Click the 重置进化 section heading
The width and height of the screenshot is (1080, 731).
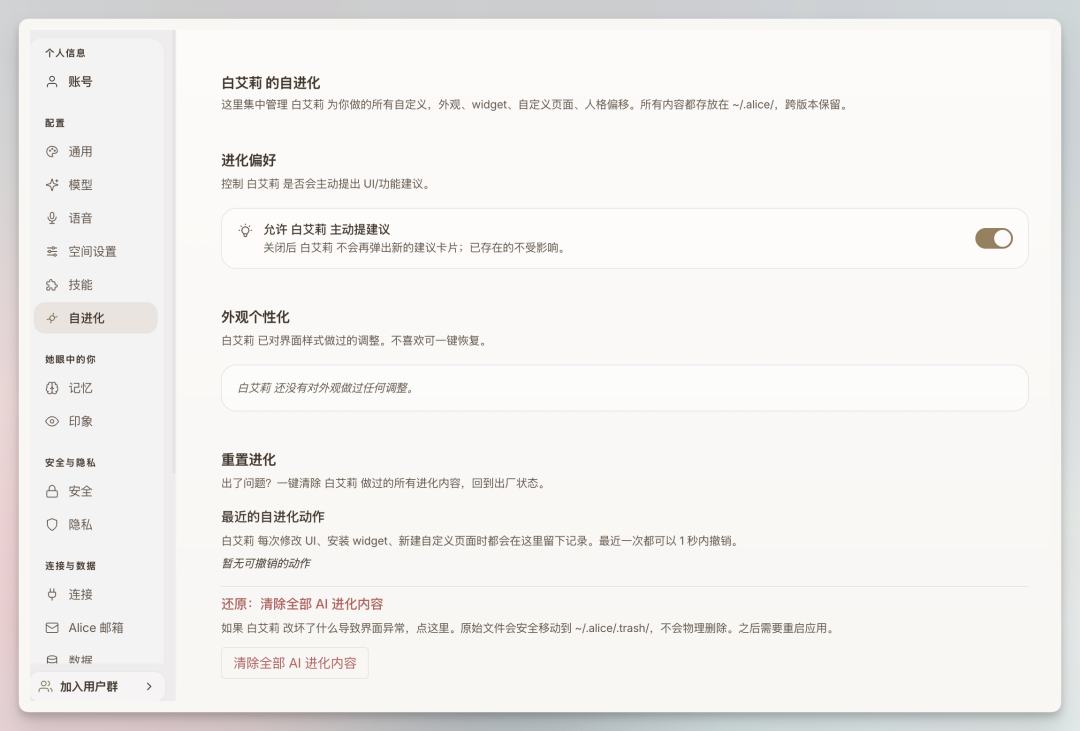[x=249, y=460]
